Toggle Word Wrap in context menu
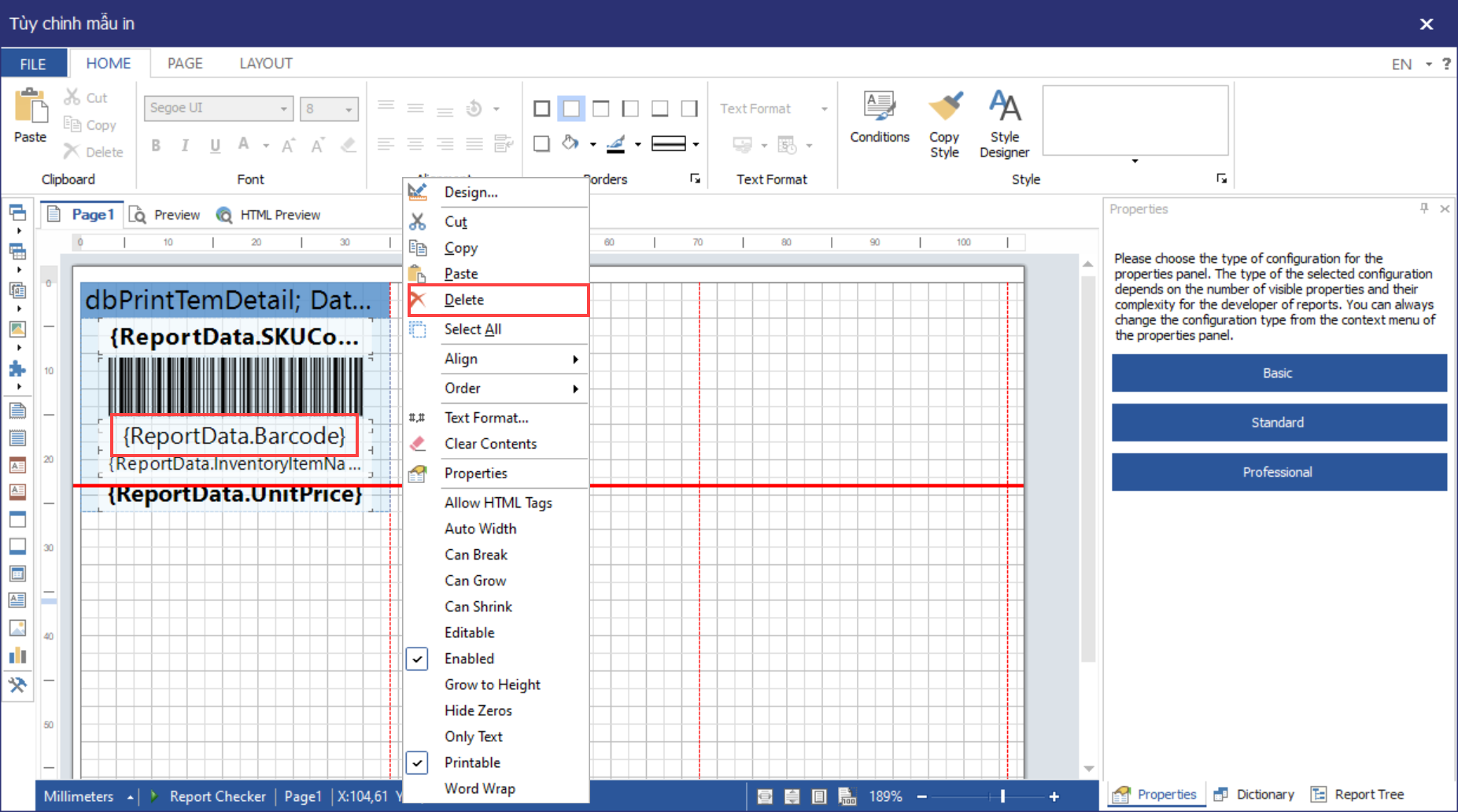The height and width of the screenshot is (812, 1458). pos(479,788)
